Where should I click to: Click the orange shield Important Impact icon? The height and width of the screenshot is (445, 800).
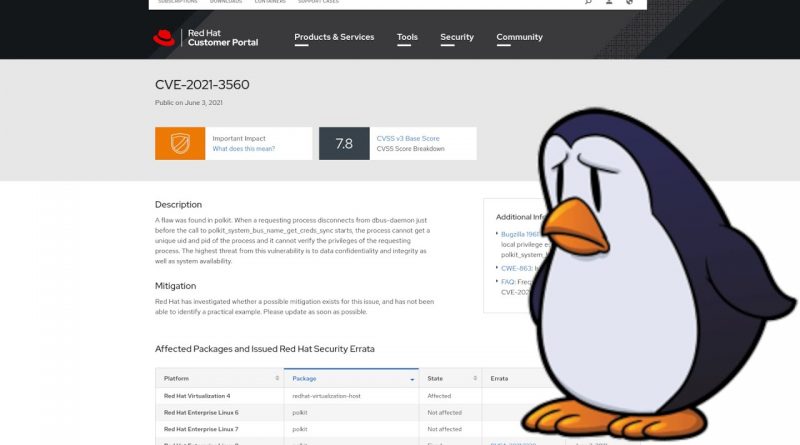tap(180, 143)
